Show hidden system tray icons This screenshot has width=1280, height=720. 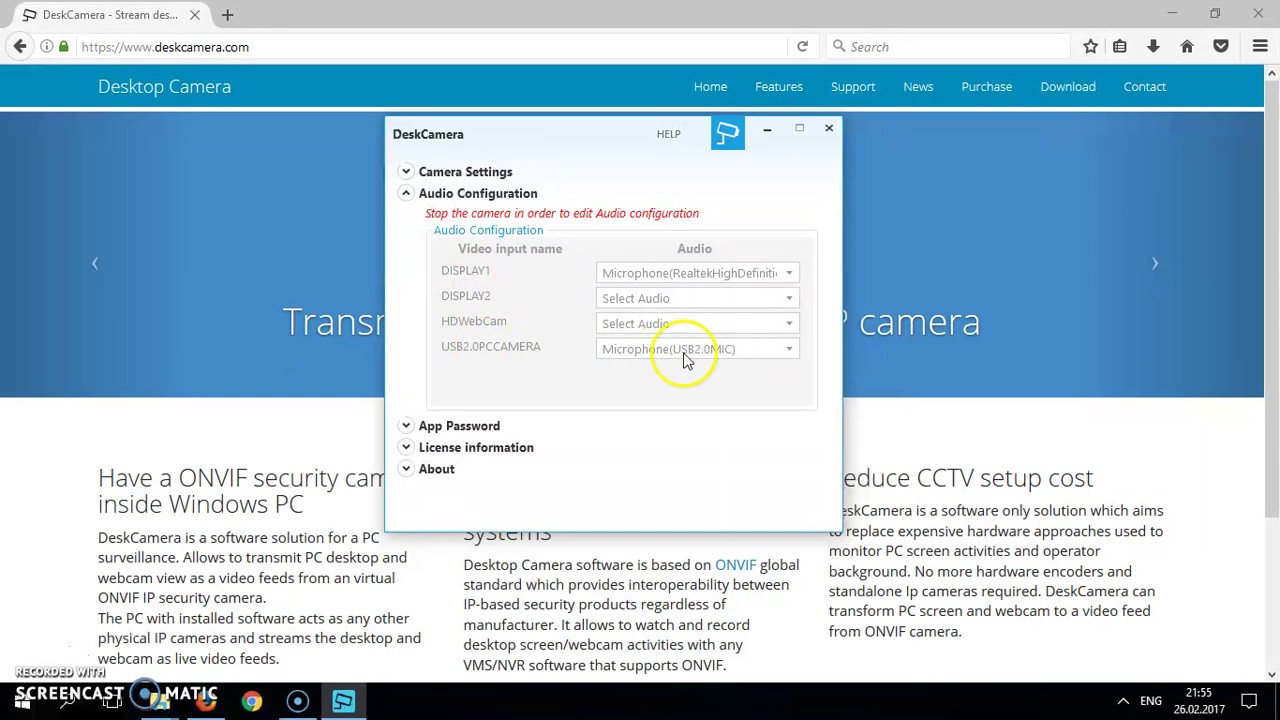1123,702
